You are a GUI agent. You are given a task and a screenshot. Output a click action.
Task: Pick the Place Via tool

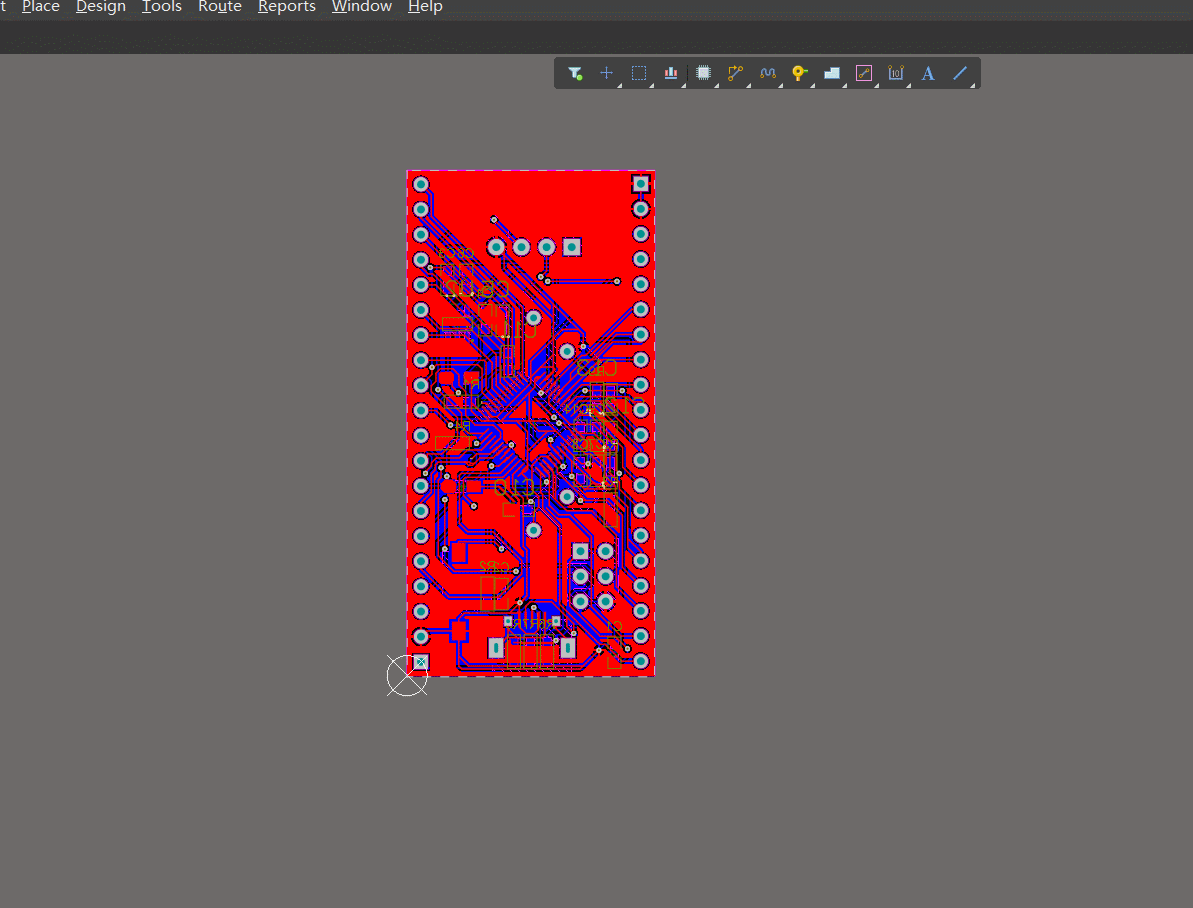click(x=799, y=73)
